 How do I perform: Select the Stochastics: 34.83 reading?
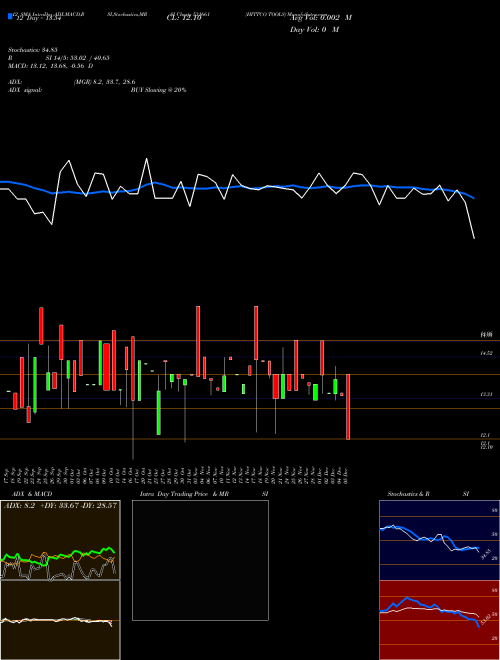pyautogui.click(x=32, y=50)
